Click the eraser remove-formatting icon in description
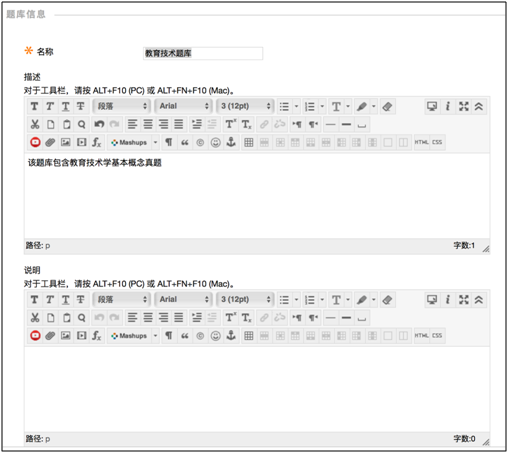 387,107
